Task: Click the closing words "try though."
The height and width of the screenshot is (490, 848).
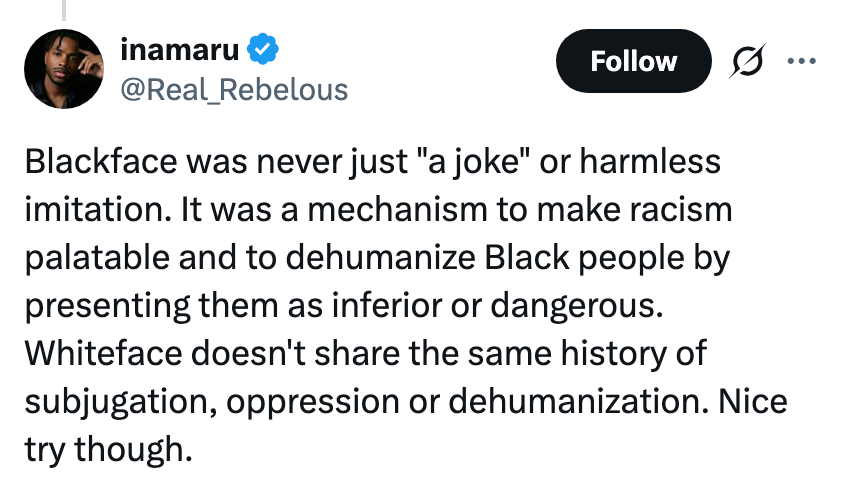Action: (107, 451)
